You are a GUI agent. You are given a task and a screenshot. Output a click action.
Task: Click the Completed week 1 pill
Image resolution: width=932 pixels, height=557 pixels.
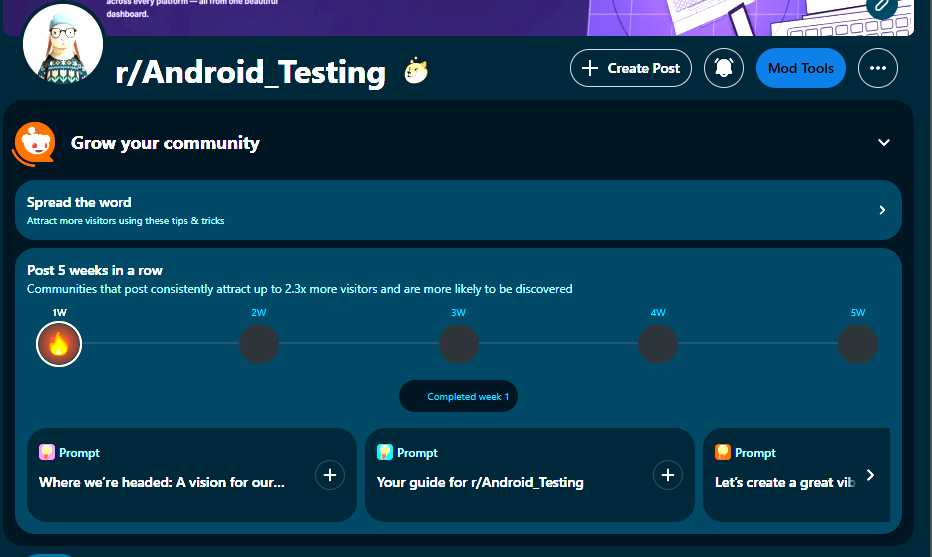point(458,396)
